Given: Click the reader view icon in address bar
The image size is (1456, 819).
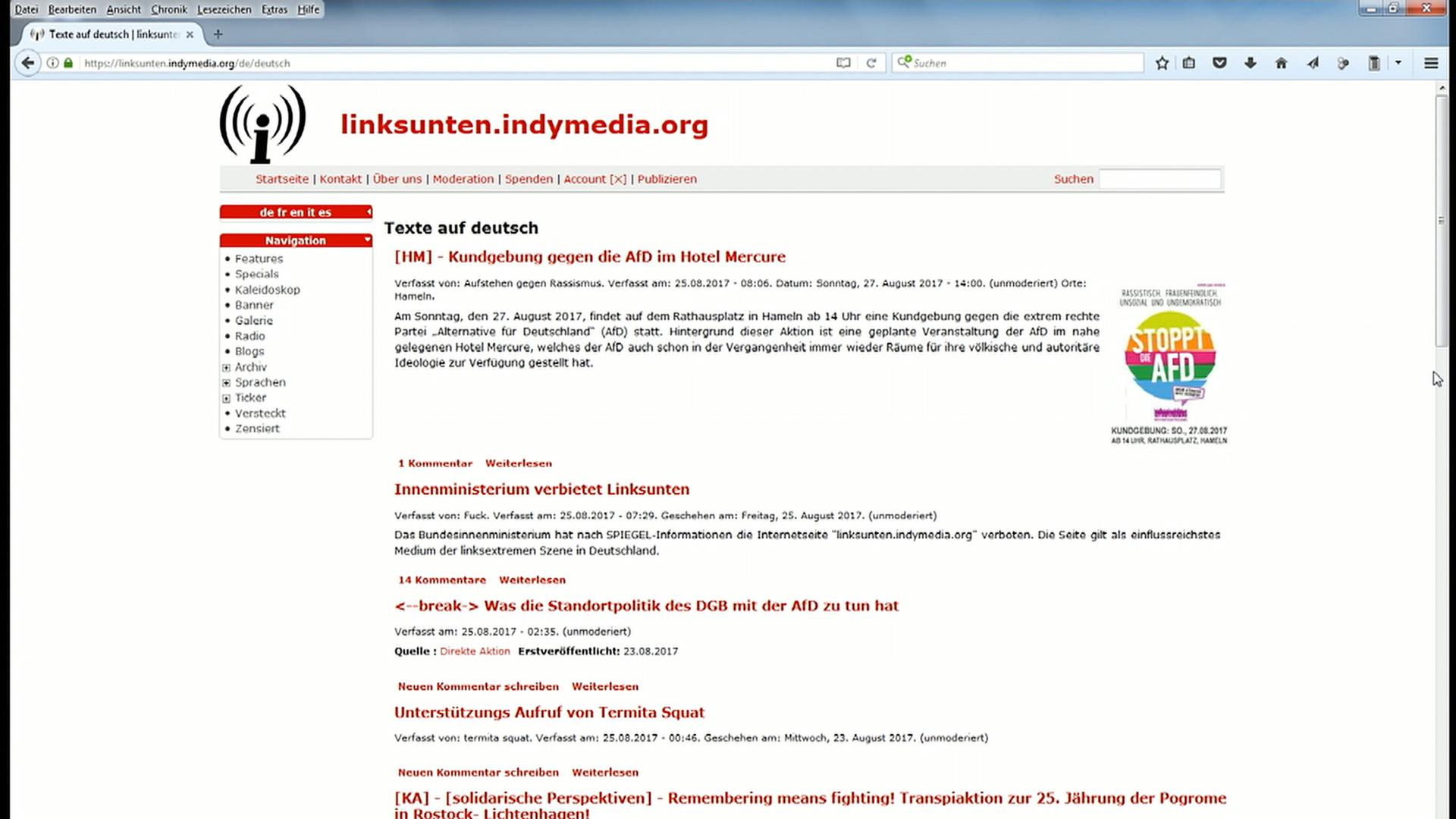Looking at the screenshot, I should [843, 63].
